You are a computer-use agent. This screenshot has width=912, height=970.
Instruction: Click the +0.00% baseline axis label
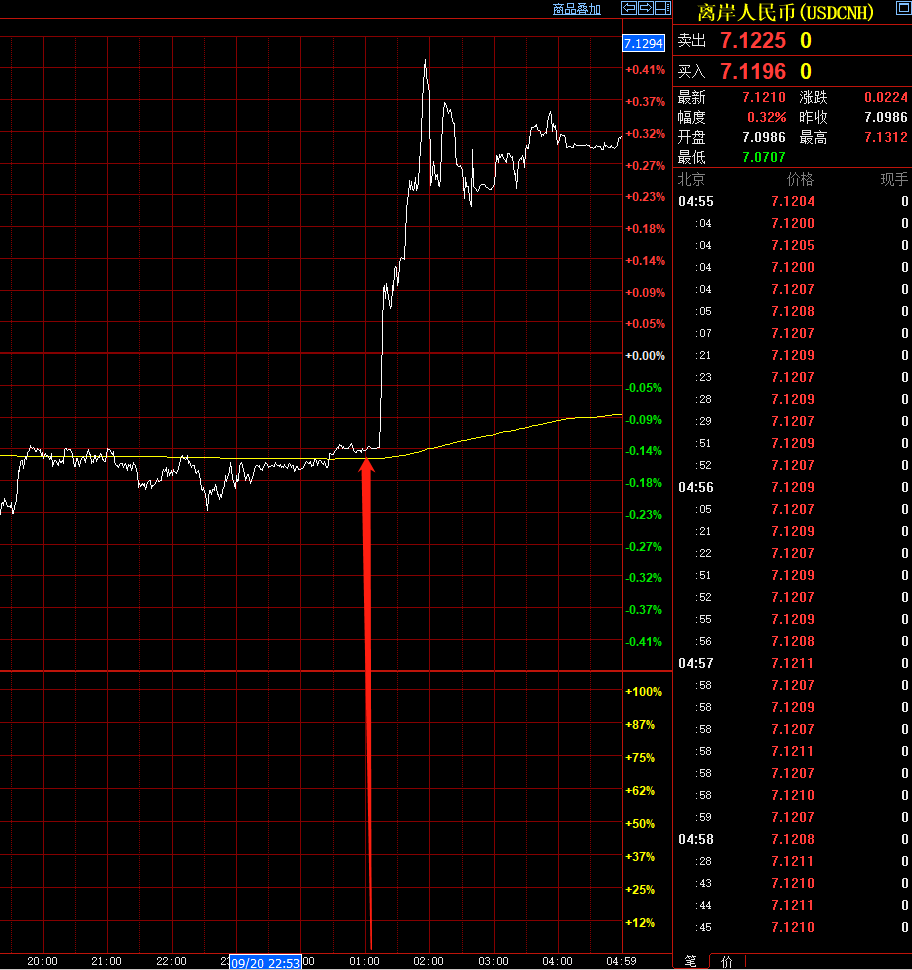pos(645,356)
